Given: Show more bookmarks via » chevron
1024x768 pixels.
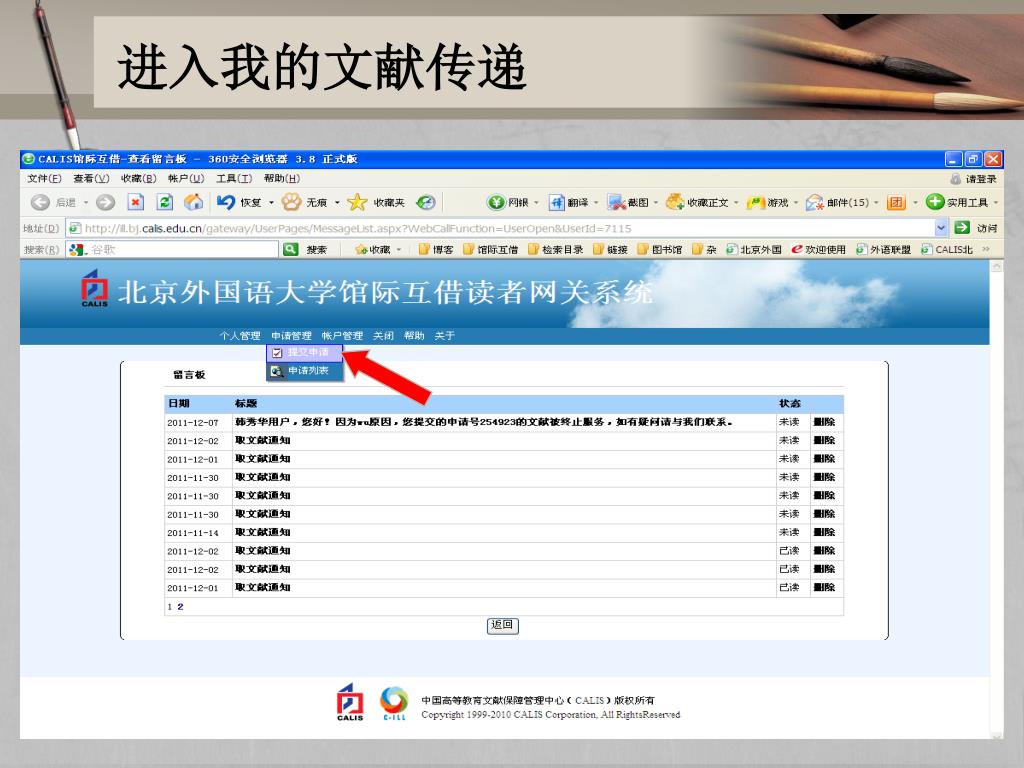Looking at the screenshot, I should coord(985,249).
